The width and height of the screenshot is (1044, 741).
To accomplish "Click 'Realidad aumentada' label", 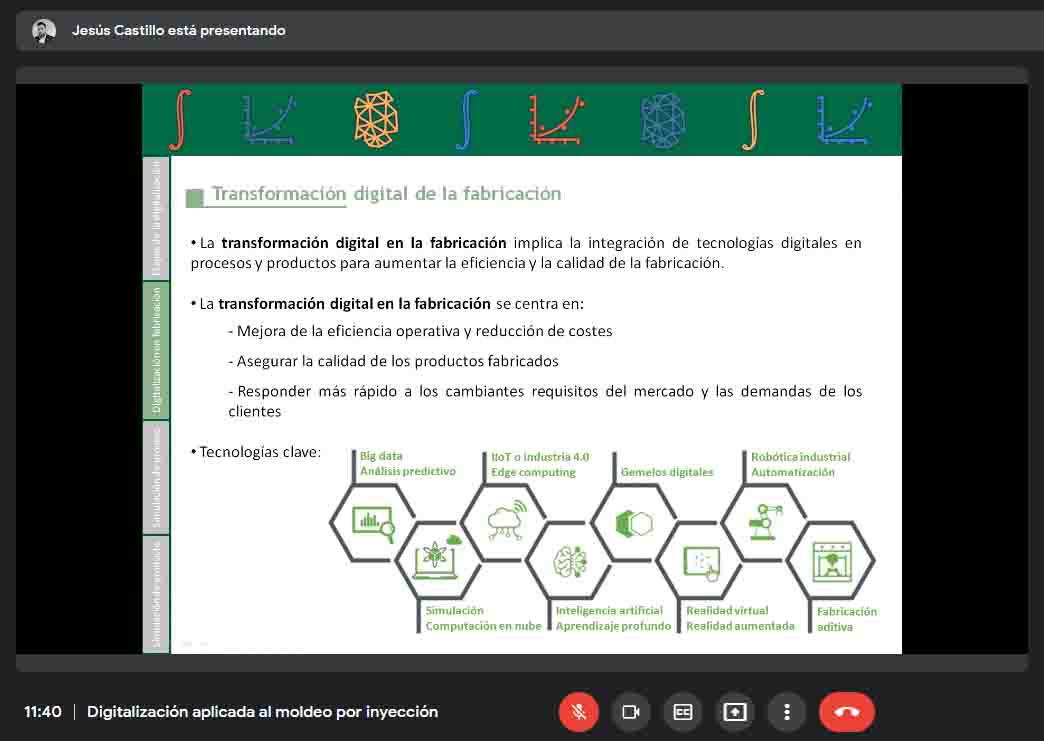I will click(740, 626).
